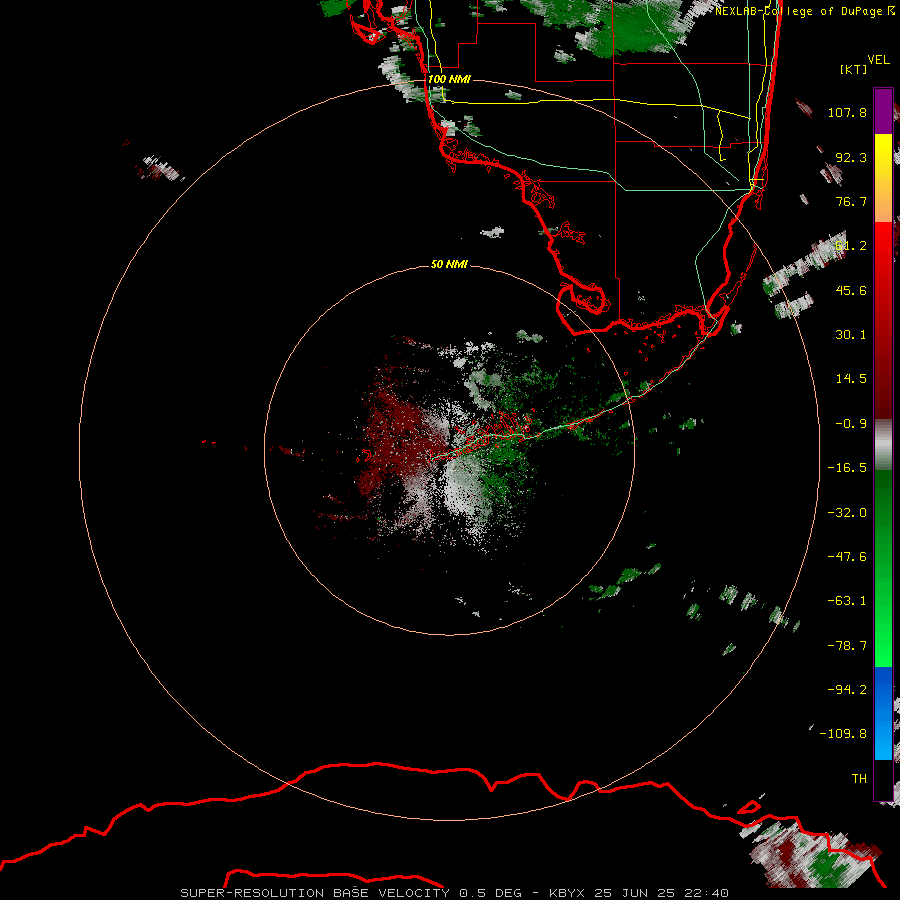Select the 61.2 legend value
Viewport: 900px width, 900px height.
point(851,246)
